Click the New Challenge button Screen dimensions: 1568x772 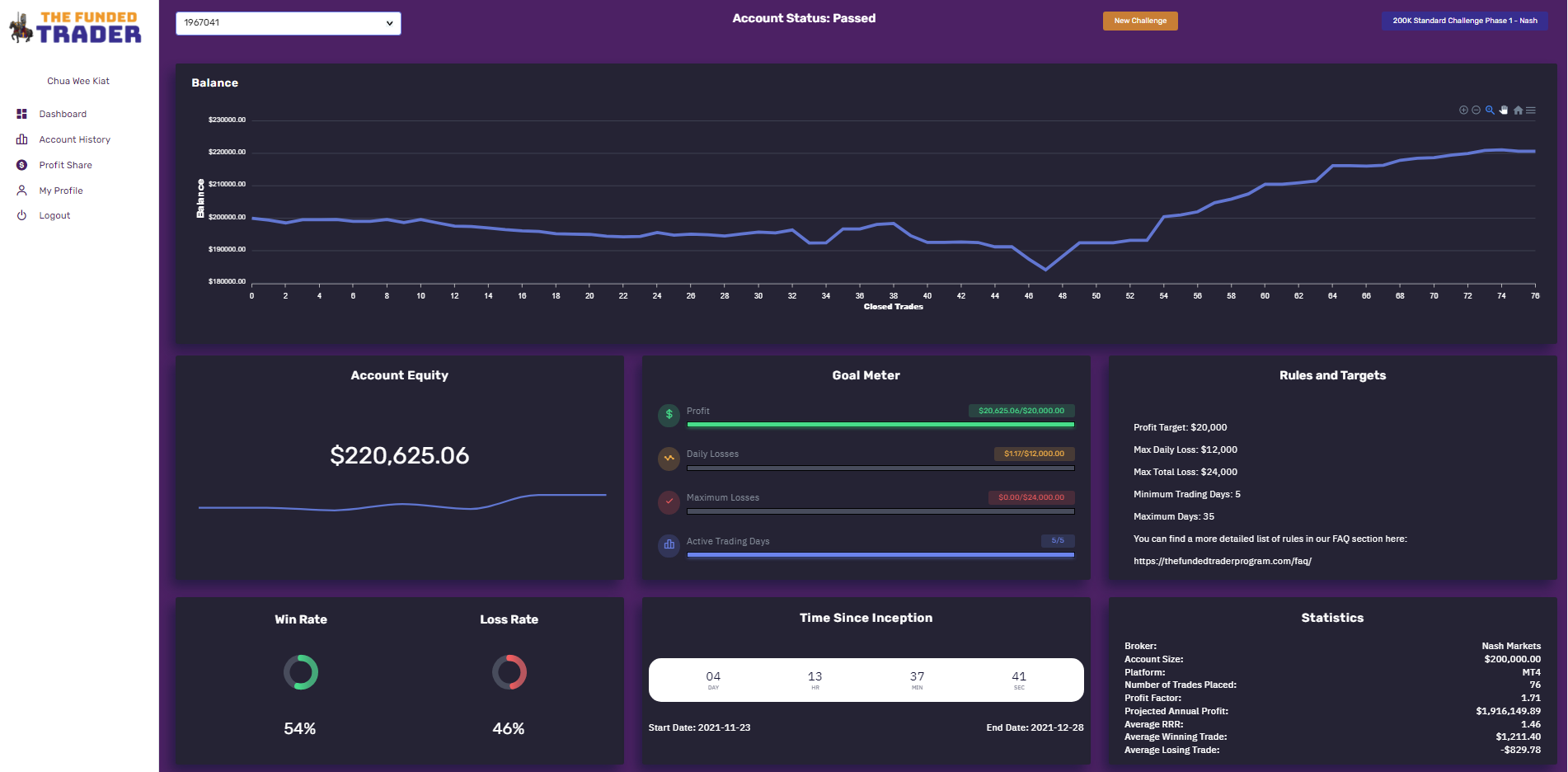(1140, 21)
